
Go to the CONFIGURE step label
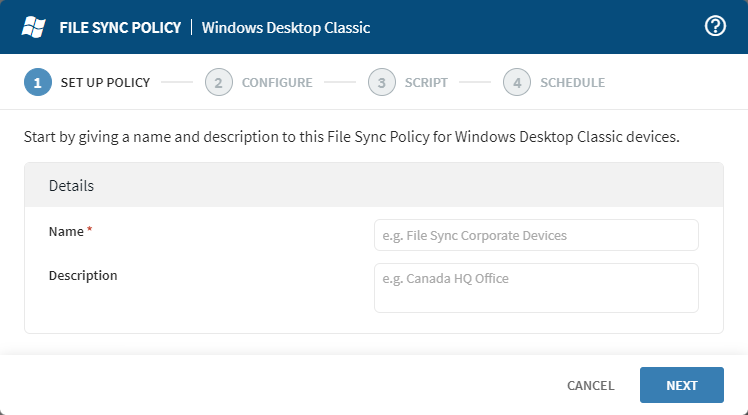pos(277,82)
